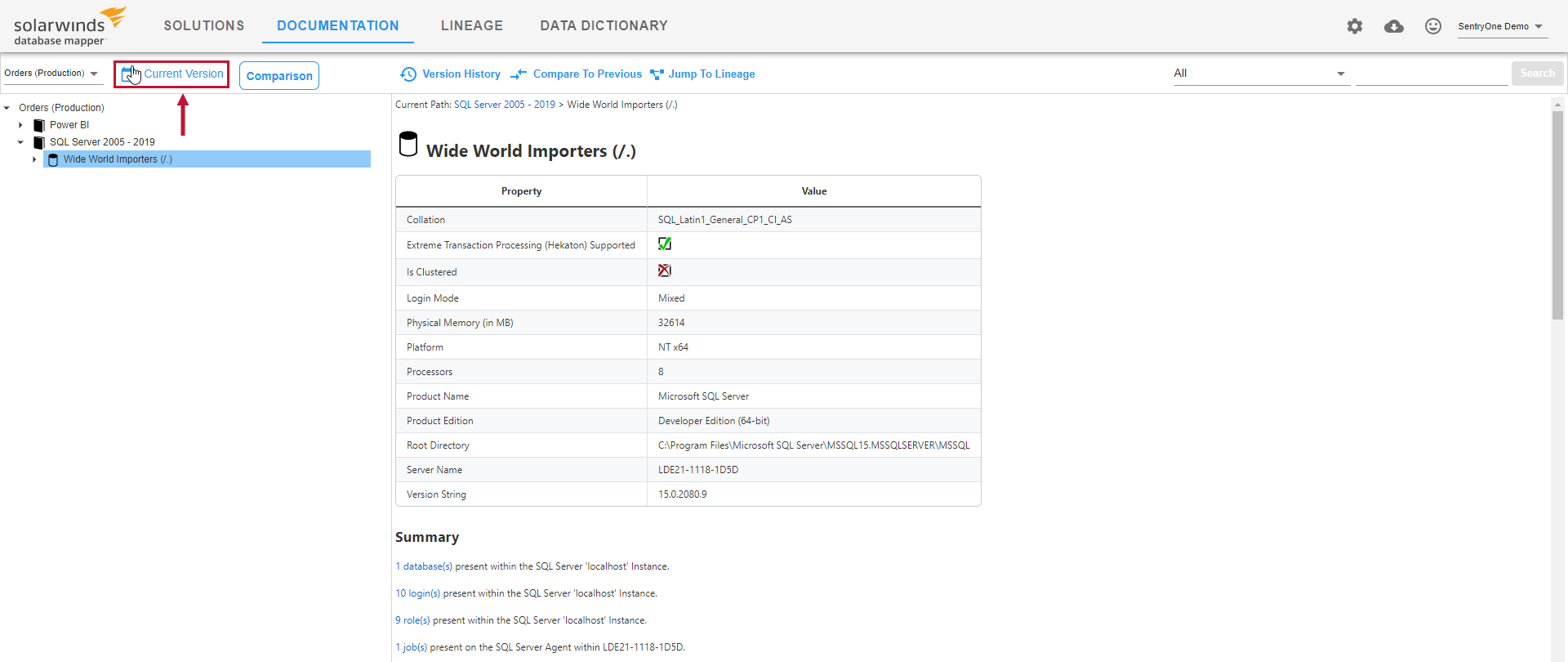Open the DATA DICTIONARY tab

[x=604, y=26]
